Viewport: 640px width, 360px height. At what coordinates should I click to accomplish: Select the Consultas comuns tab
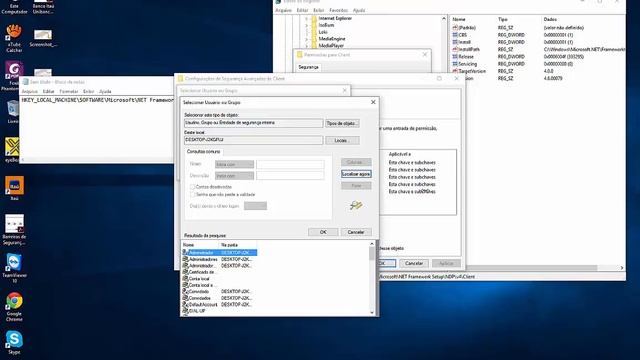pyautogui.click(x=203, y=151)
